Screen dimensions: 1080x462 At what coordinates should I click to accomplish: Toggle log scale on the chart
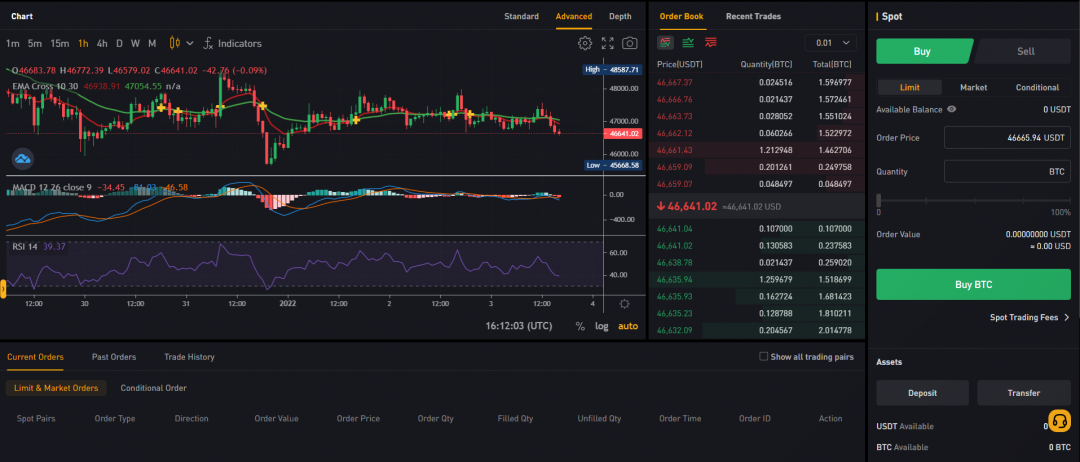point(601,326)
